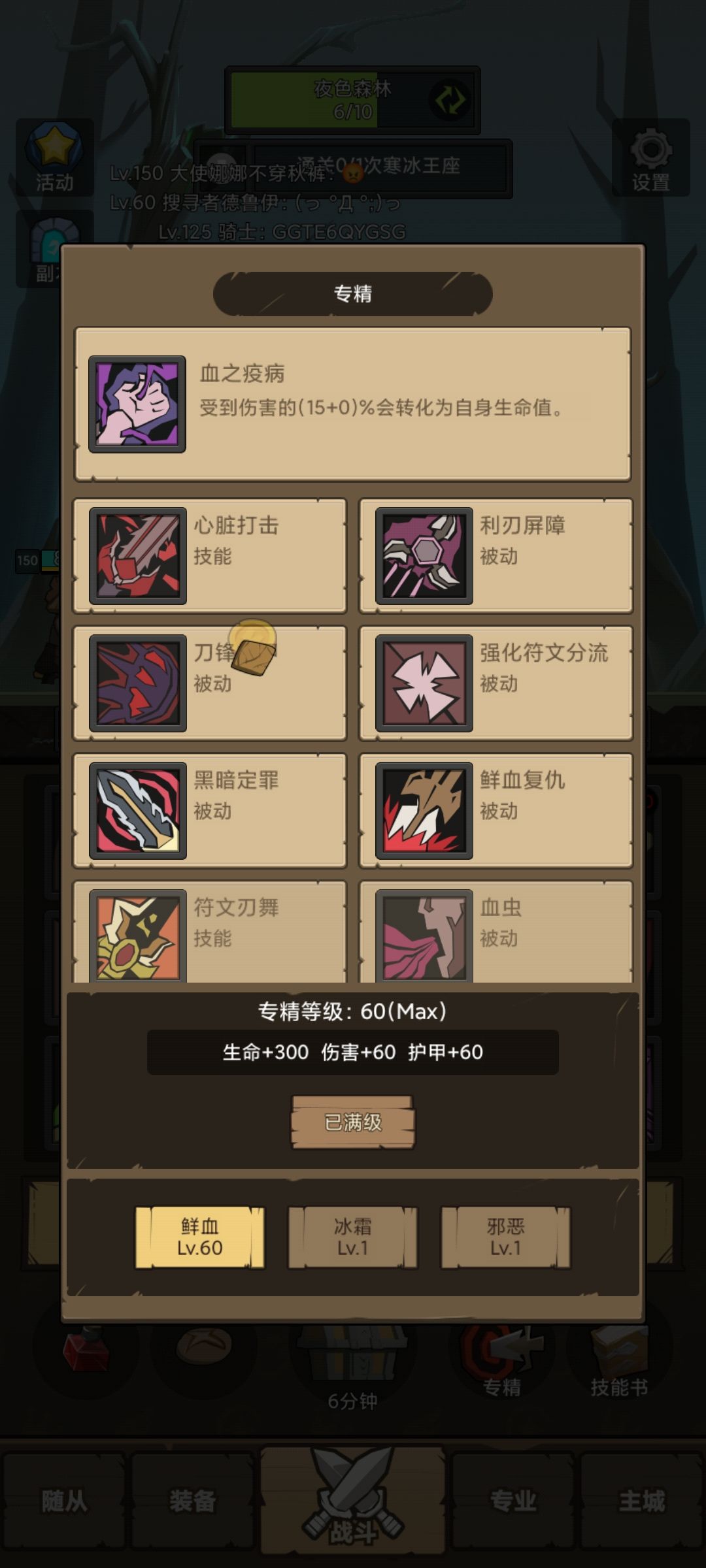Switch to the 邪恶 Lv.1 specialization
The width and height of the screenshot is (706, 1568).
click(506, 1237)
